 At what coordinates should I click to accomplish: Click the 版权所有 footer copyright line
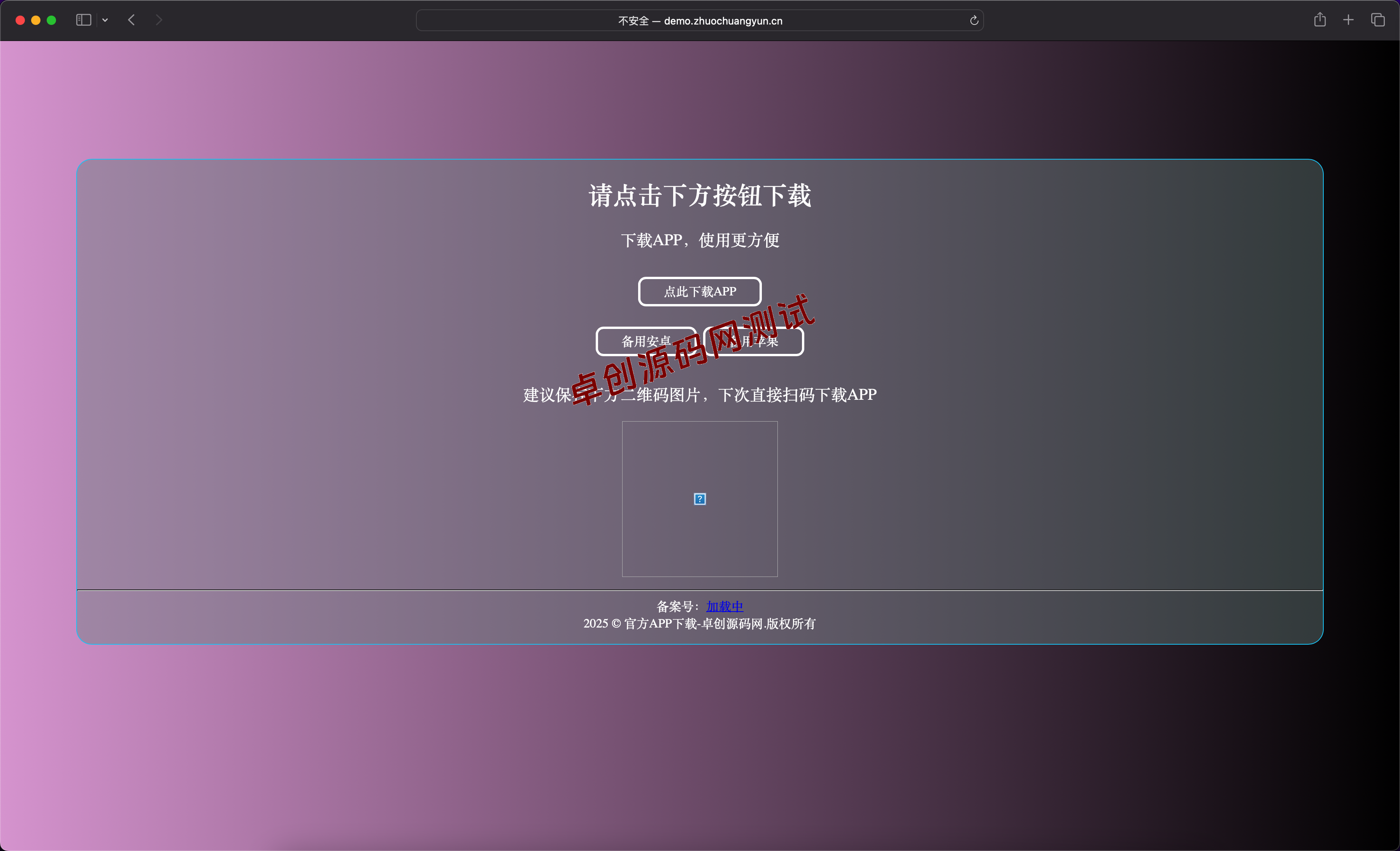click(x=700, y=624)
